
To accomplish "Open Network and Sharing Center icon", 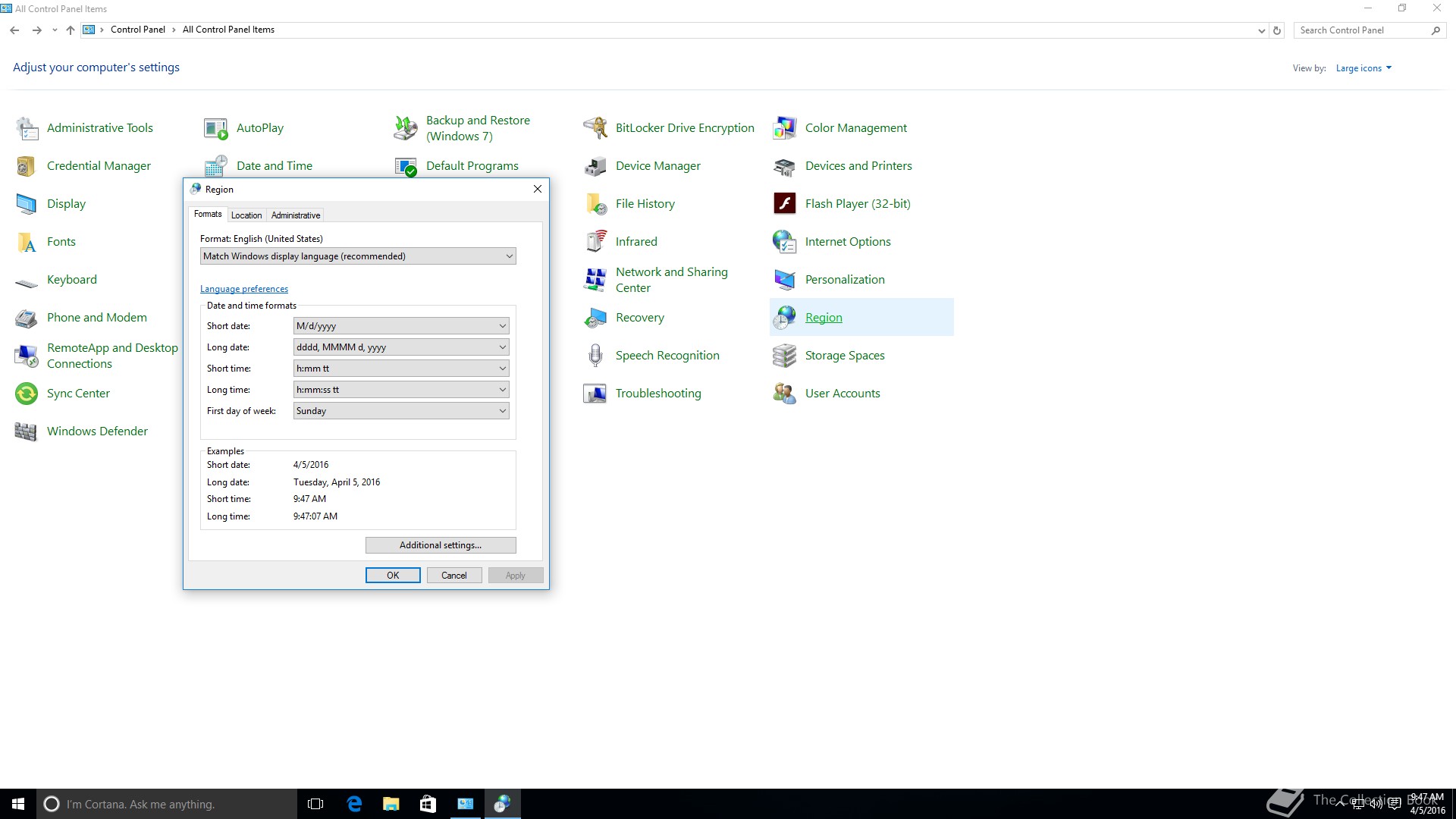I will coord(595,280).
